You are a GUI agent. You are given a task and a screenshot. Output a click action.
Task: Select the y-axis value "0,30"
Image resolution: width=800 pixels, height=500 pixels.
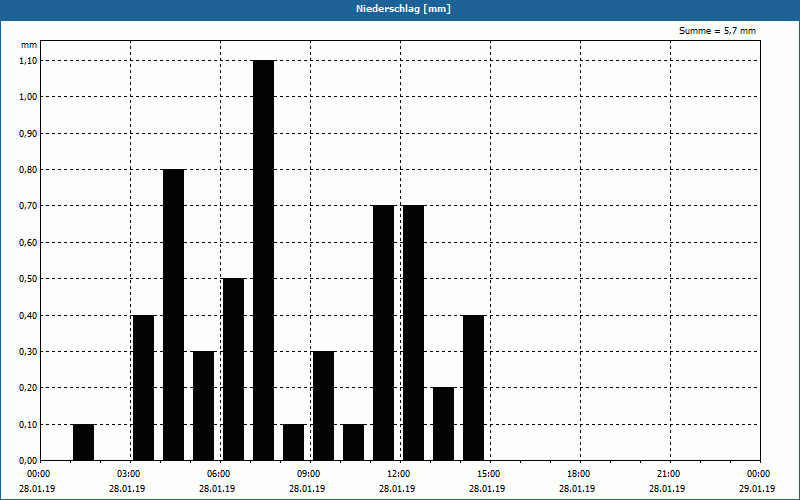click(x=28, y=352)
